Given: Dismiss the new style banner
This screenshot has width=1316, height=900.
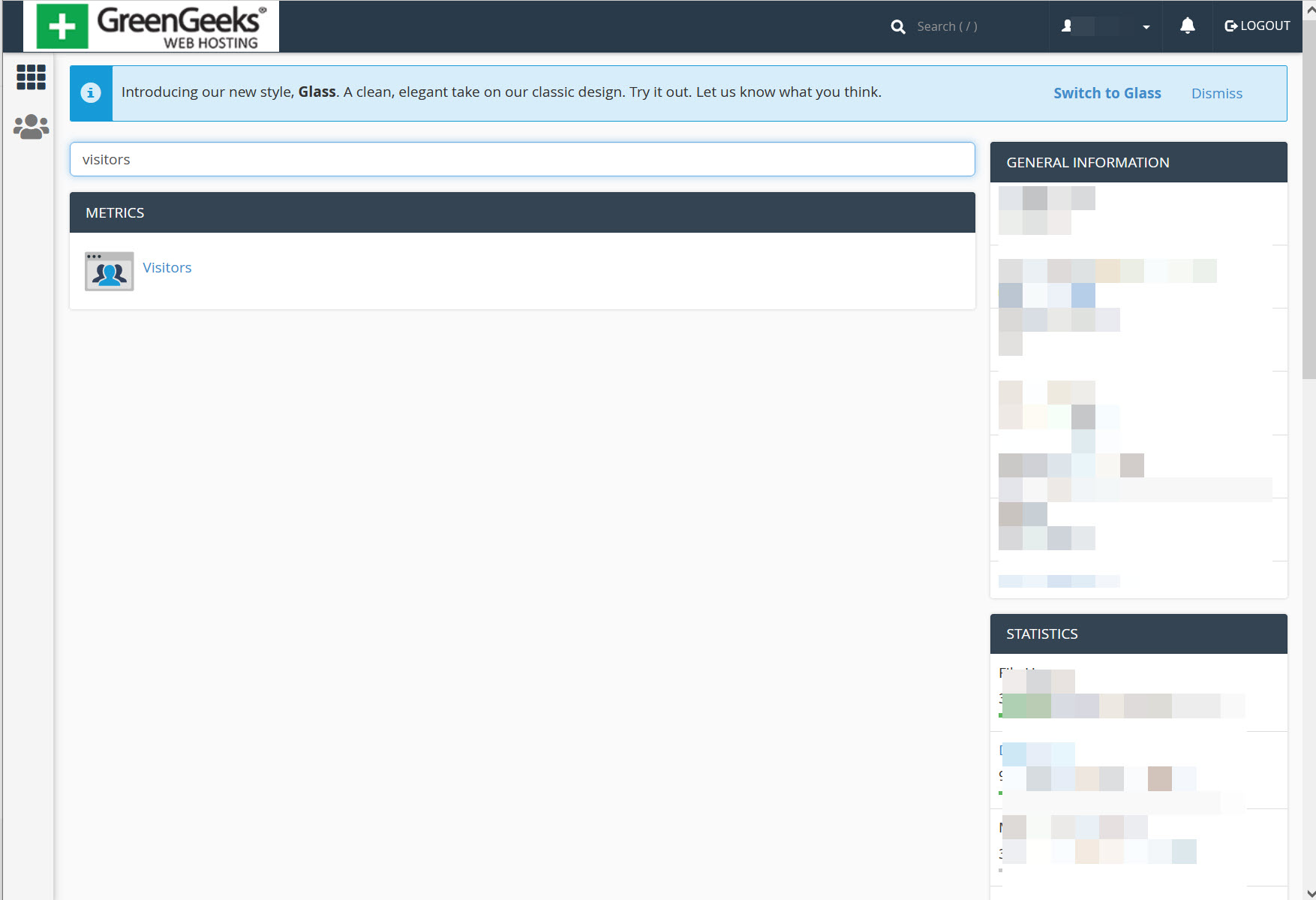Looking at the screenshot, I should click(1216, 93).
